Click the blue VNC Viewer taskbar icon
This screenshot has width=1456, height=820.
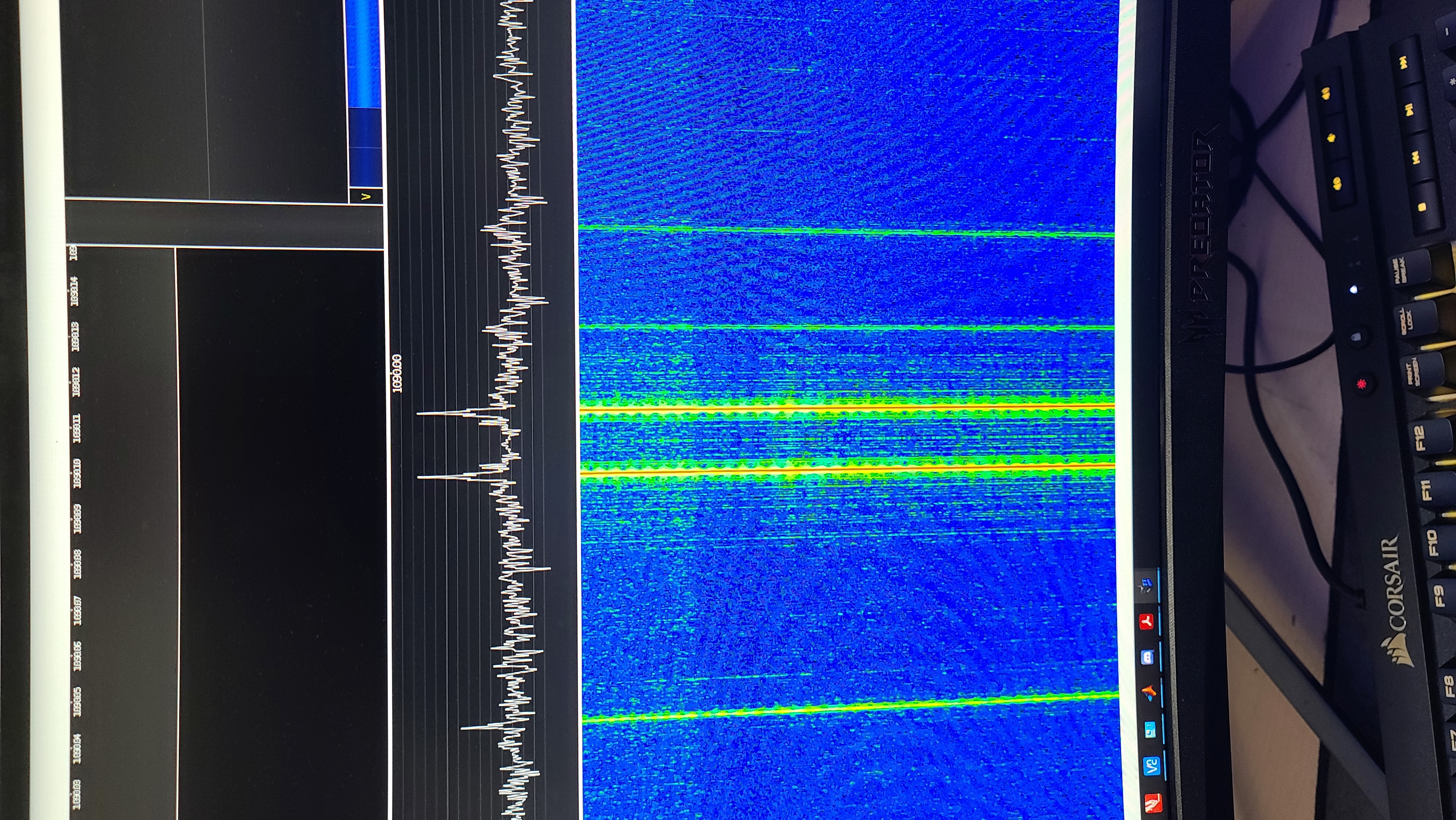click(1151, 766)
